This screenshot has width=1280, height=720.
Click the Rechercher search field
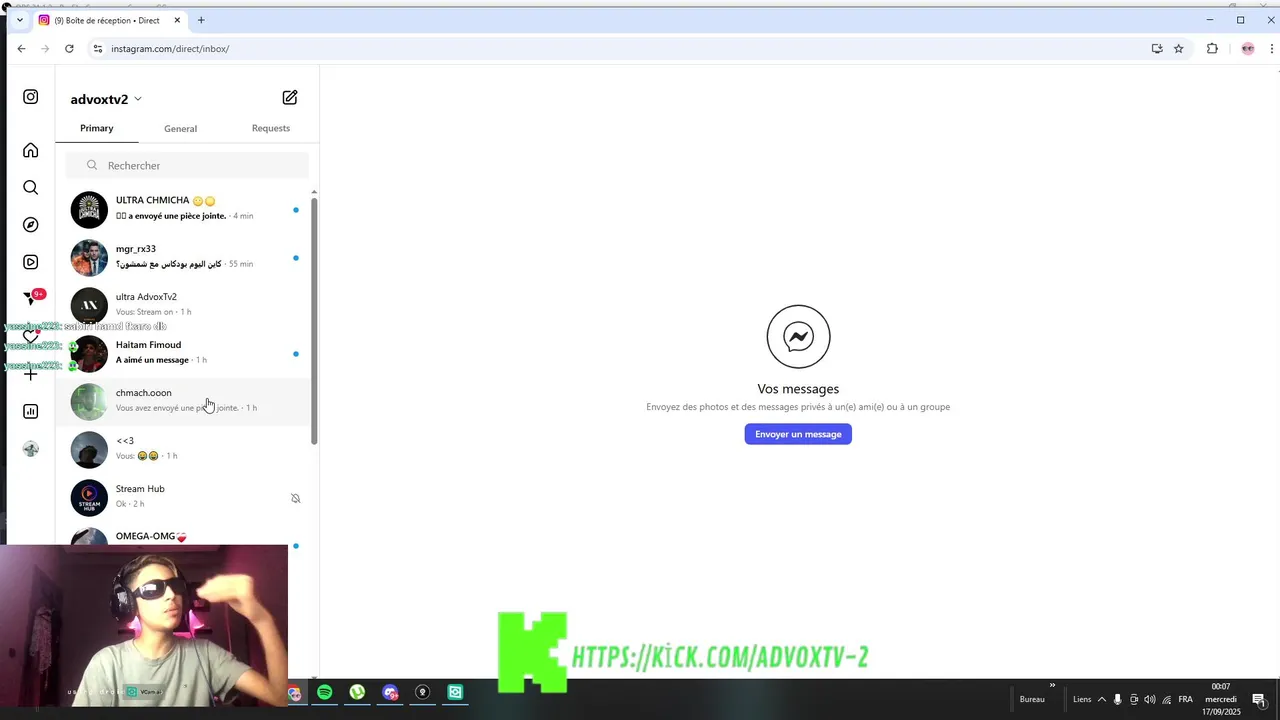click(187, 165)
